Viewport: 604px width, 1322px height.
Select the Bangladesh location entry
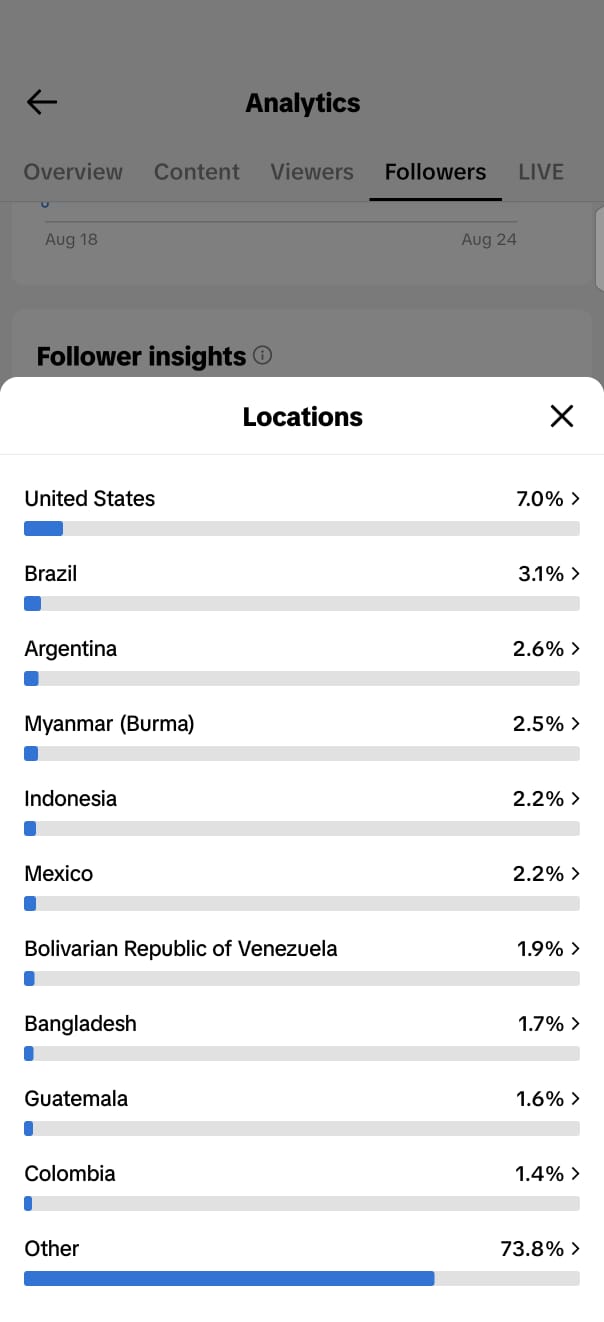(x=302, y=1035)
